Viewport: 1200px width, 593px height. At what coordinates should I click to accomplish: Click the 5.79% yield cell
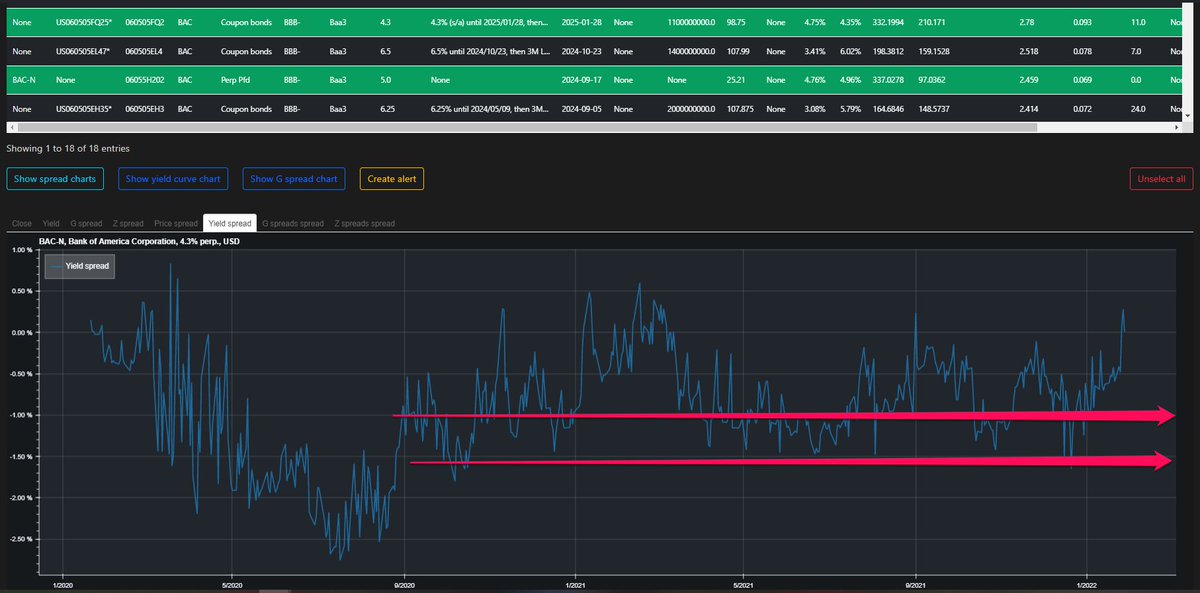point(850,107)
